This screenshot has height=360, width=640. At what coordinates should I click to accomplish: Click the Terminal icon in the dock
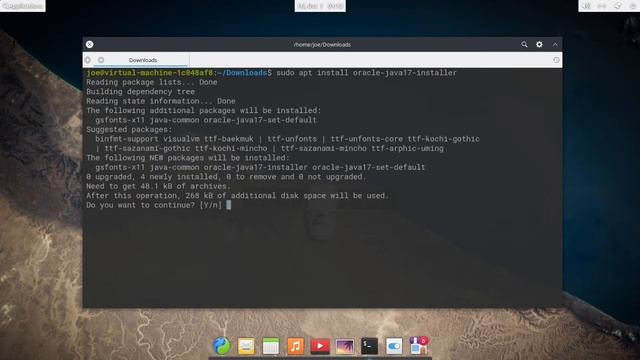coord(369,346)
